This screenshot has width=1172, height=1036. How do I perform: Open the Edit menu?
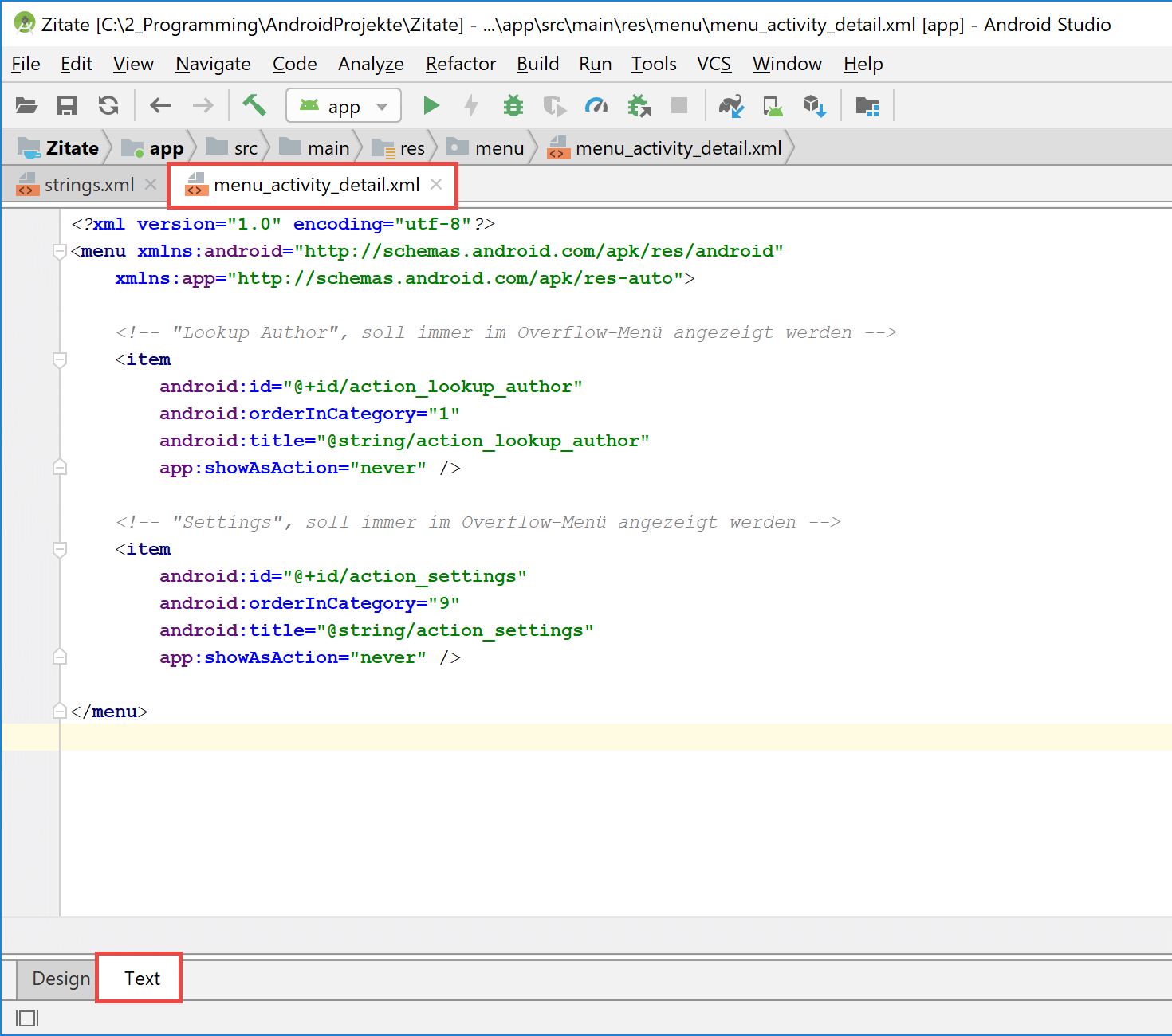coord(77,64)
